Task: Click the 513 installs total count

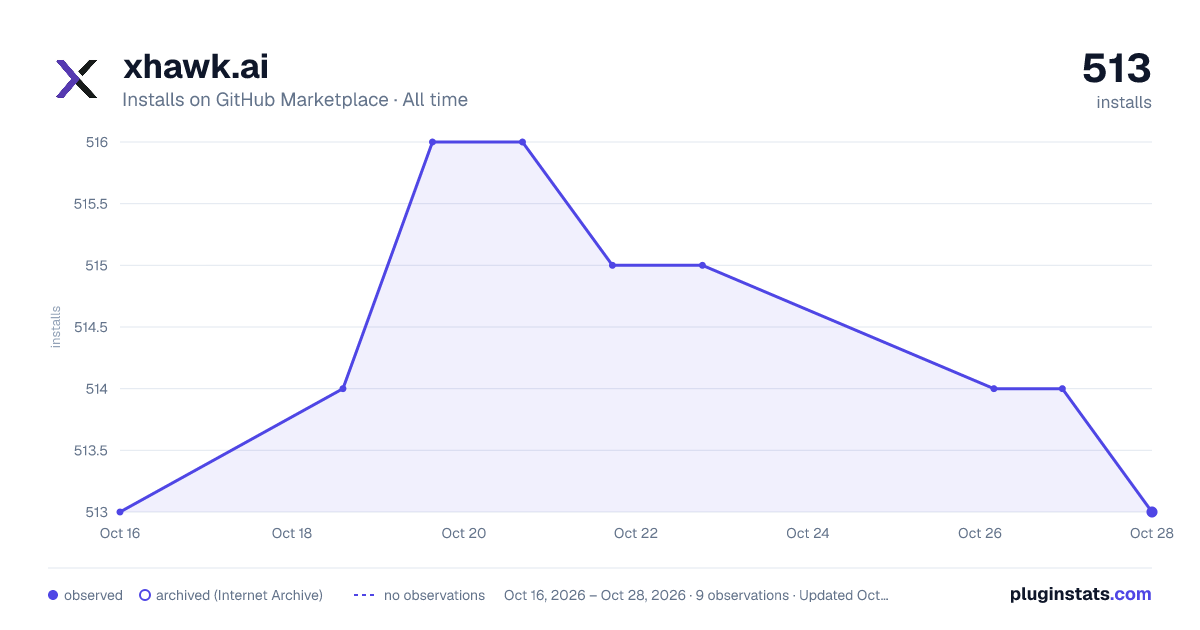Action: pyautogui.click(x=1117, y=69)
